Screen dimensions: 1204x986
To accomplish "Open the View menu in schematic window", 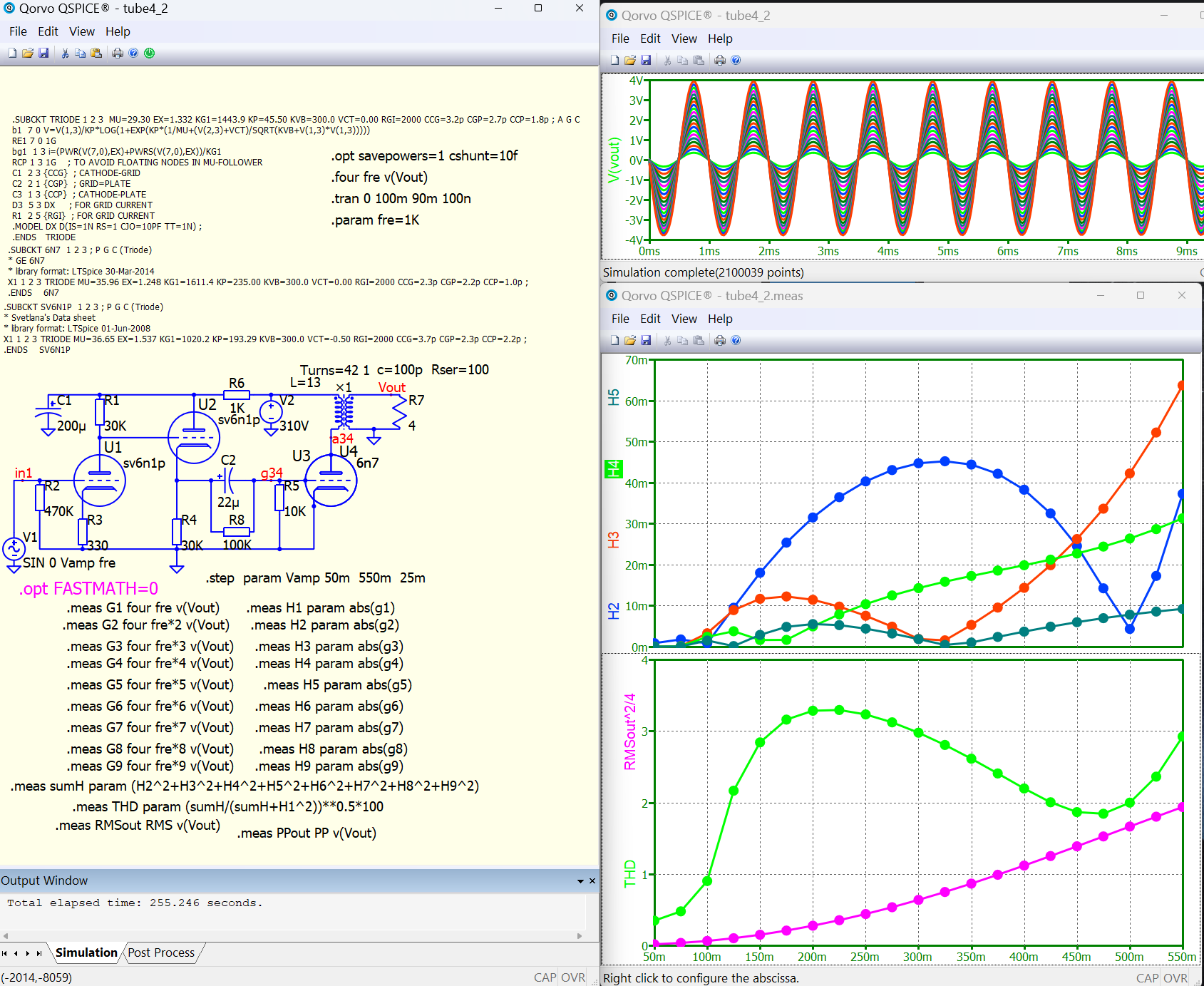I will point(81,31).
